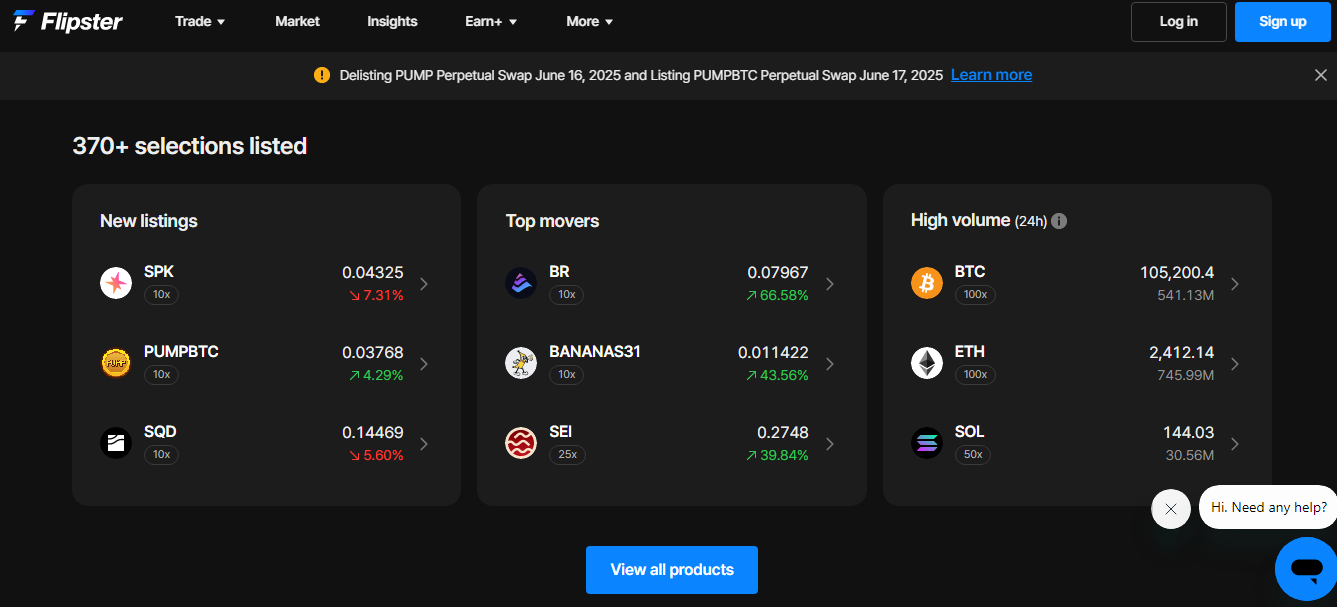Expand the Trade dropdown menu
The image size is (1337, 607).
(x=200, y=21)
